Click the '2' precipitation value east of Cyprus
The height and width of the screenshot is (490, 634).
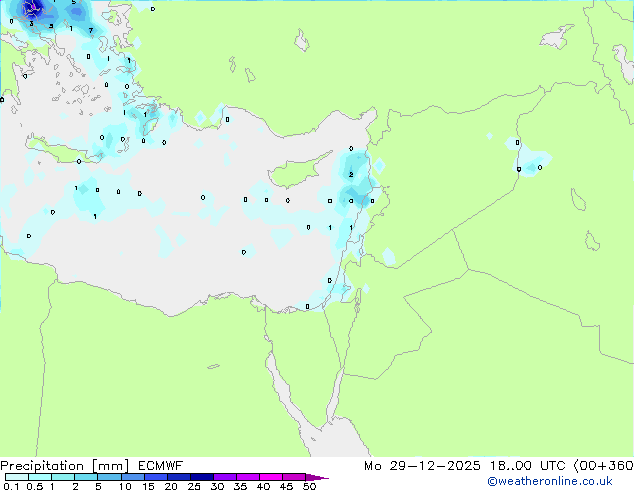point(351,175)
